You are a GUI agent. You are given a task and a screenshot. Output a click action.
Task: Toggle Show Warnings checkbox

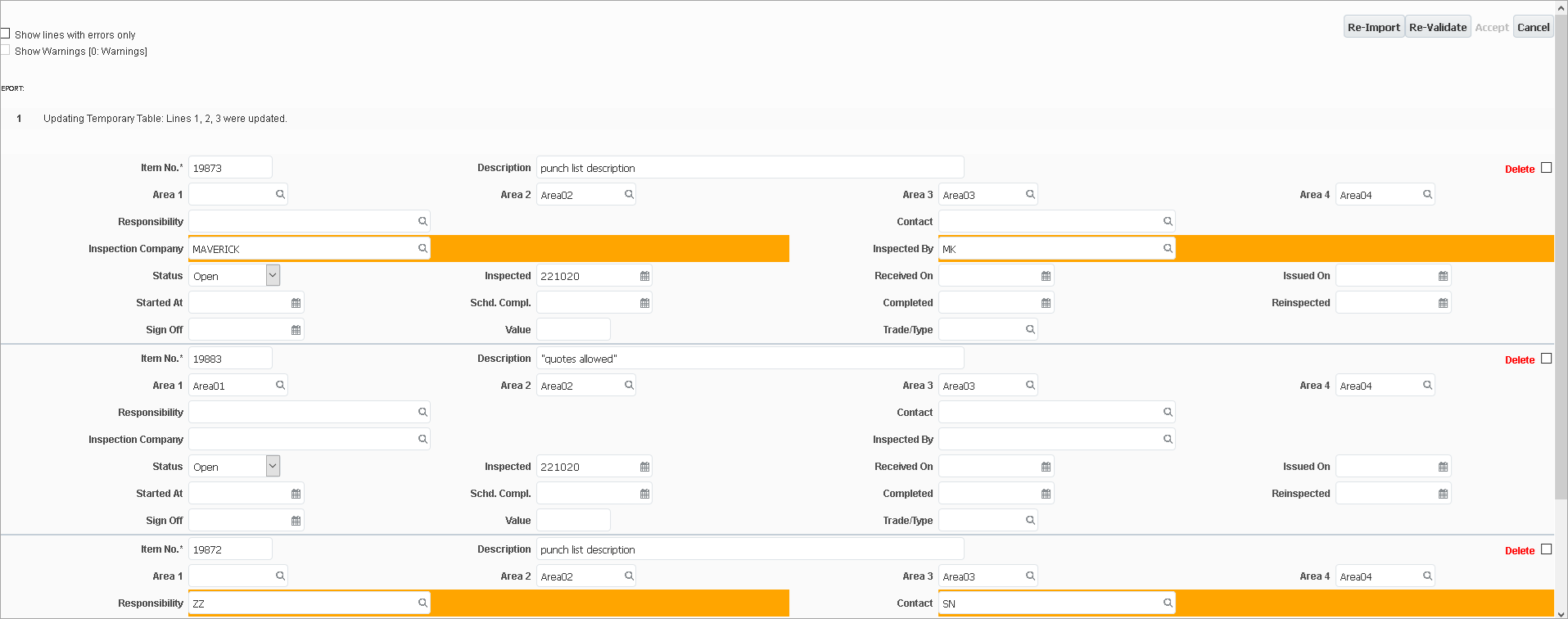(x=5, y=50)
